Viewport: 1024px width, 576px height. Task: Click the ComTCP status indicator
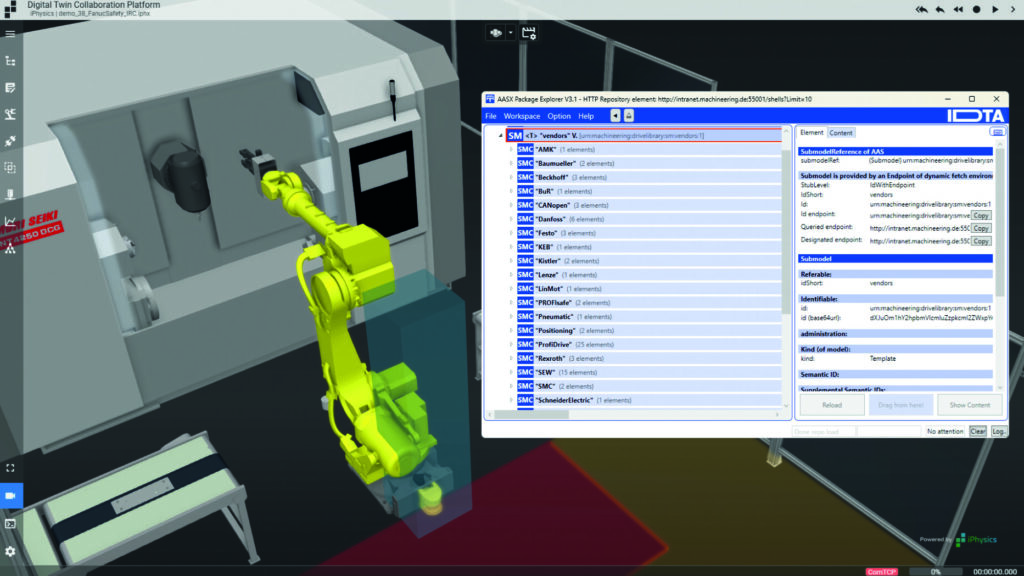click(882, 571)
